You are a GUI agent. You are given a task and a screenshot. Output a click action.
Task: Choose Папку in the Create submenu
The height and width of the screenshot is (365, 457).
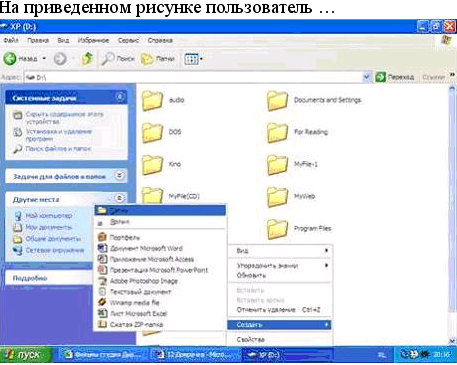point(160,210)
